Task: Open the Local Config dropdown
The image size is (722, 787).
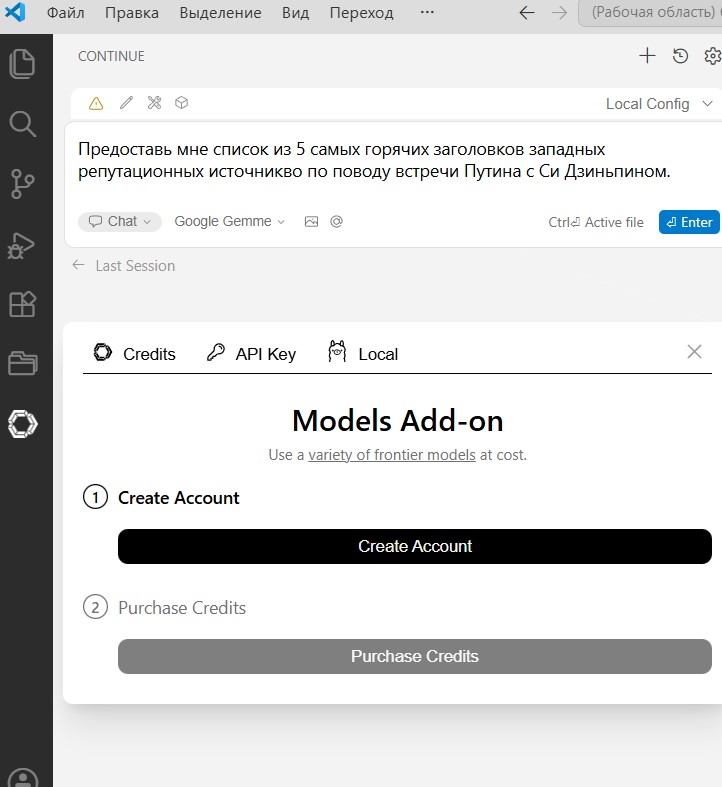Action: (659, 104)
